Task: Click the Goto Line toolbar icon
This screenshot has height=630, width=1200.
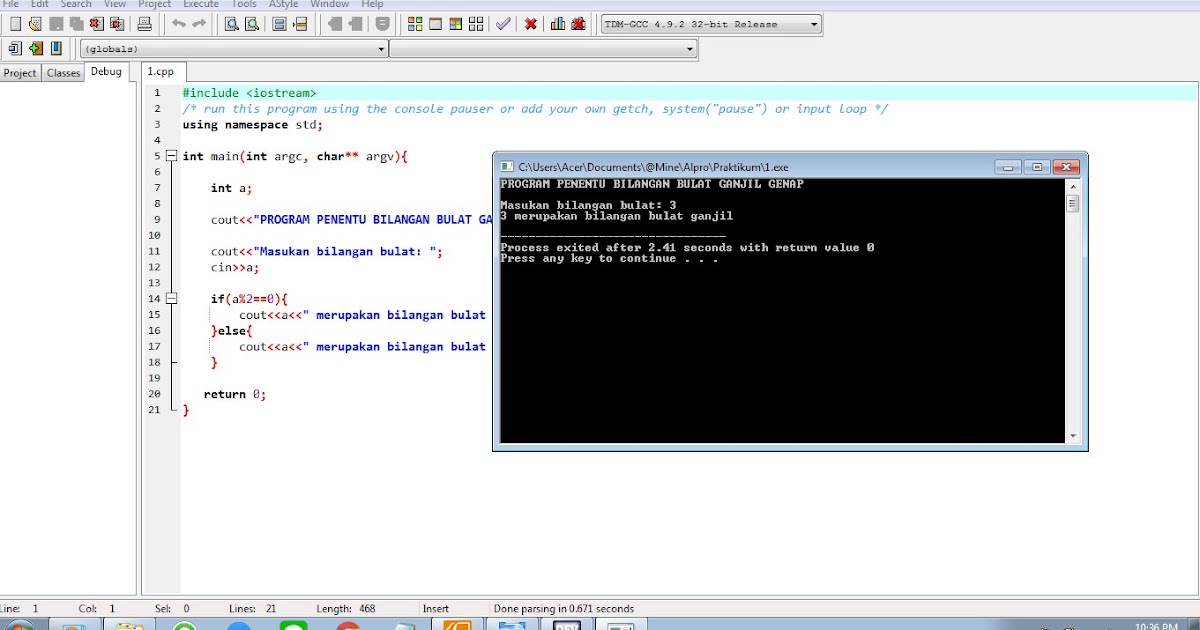Action: pyautogui.click(x=299, y=24)
